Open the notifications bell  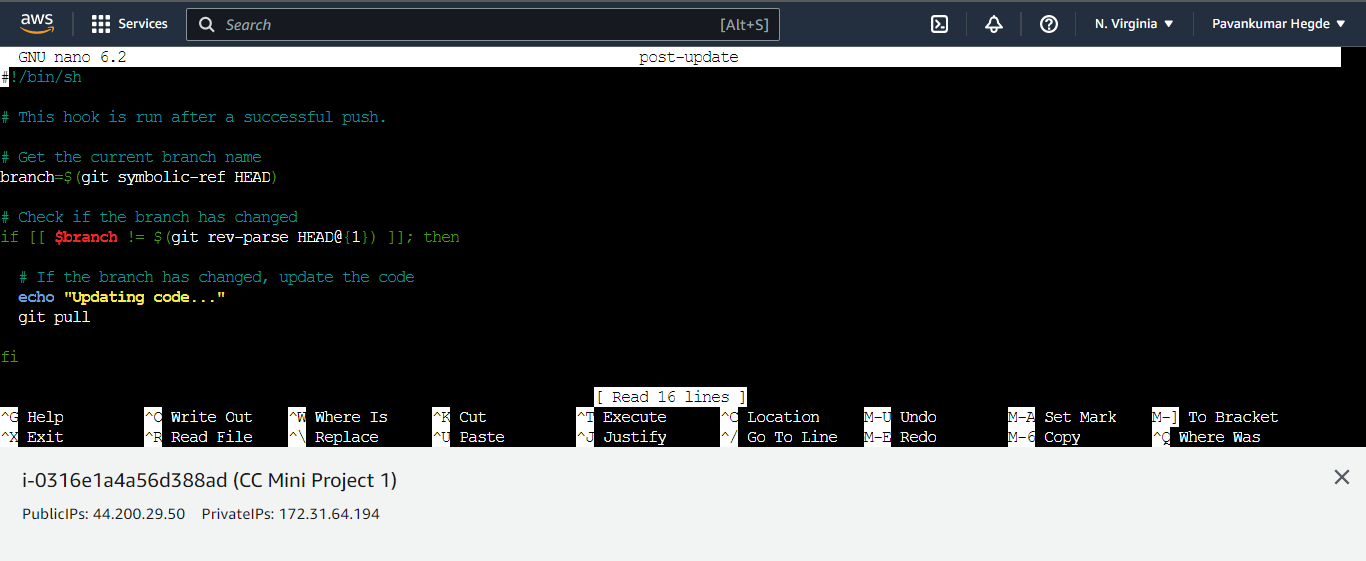(994, 24)
